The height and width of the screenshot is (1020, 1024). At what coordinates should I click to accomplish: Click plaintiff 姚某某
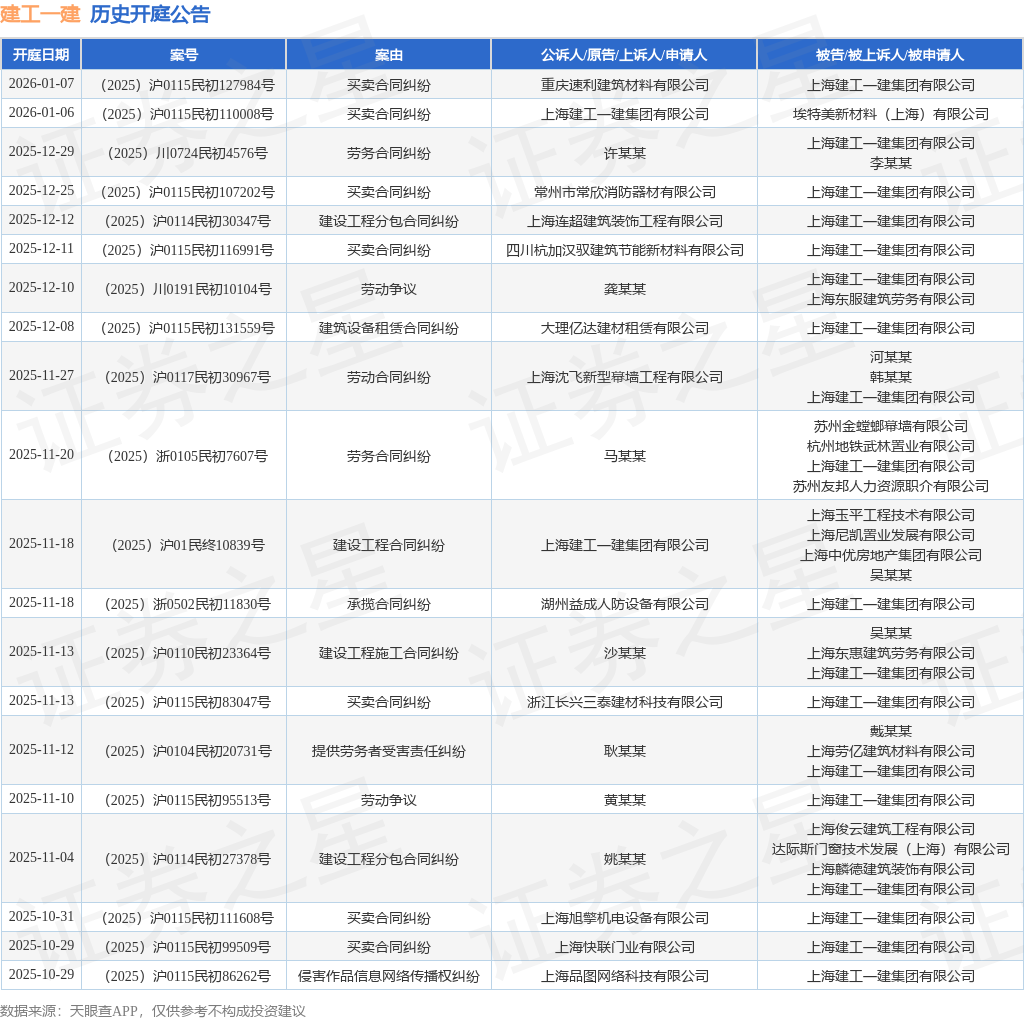pyautogui.click(x=624, y=859)
